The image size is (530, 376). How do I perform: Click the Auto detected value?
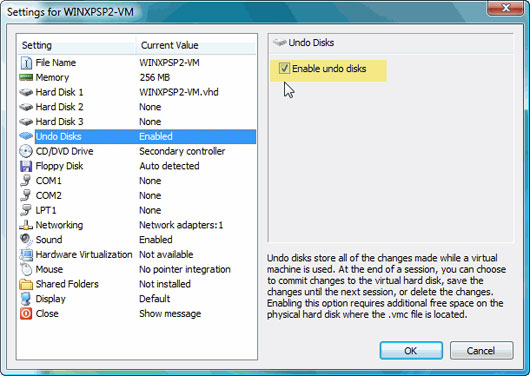click(x=169, y=166)
